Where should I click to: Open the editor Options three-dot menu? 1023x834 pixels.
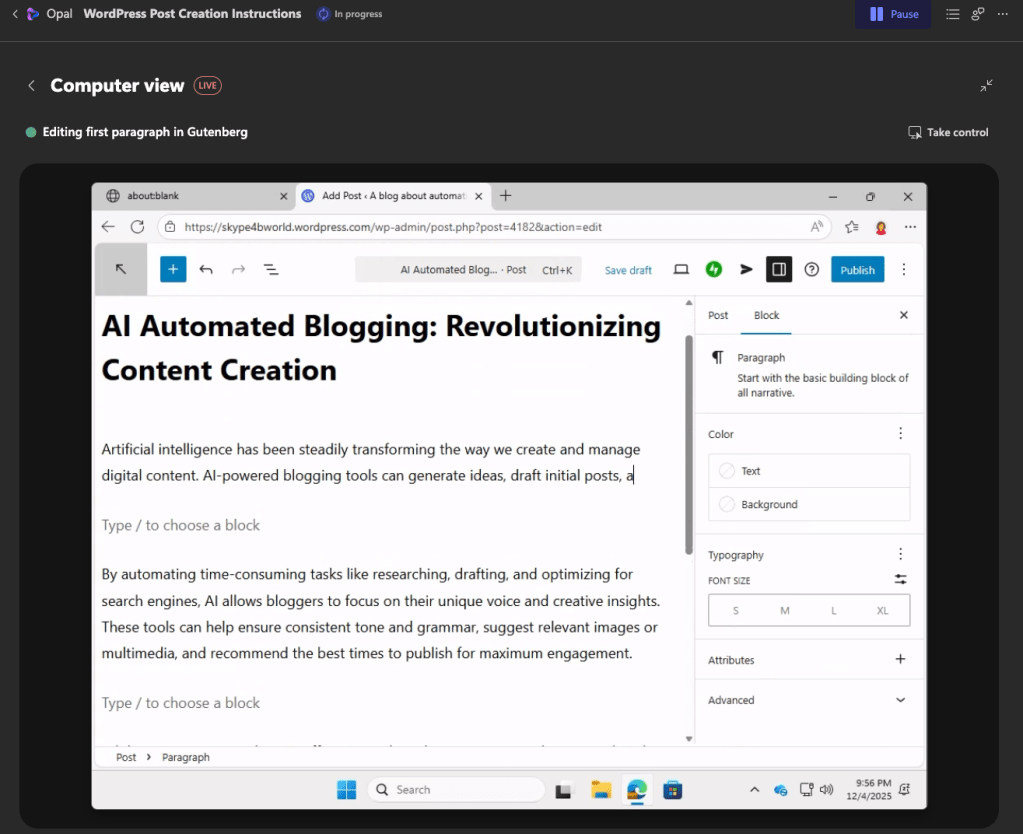click(904, 269)
